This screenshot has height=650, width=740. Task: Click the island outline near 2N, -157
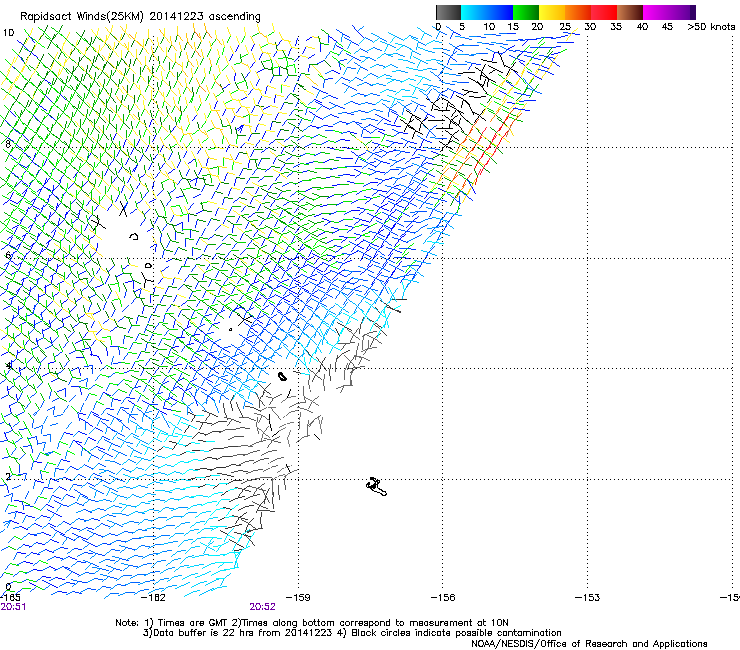pos(377,487)
